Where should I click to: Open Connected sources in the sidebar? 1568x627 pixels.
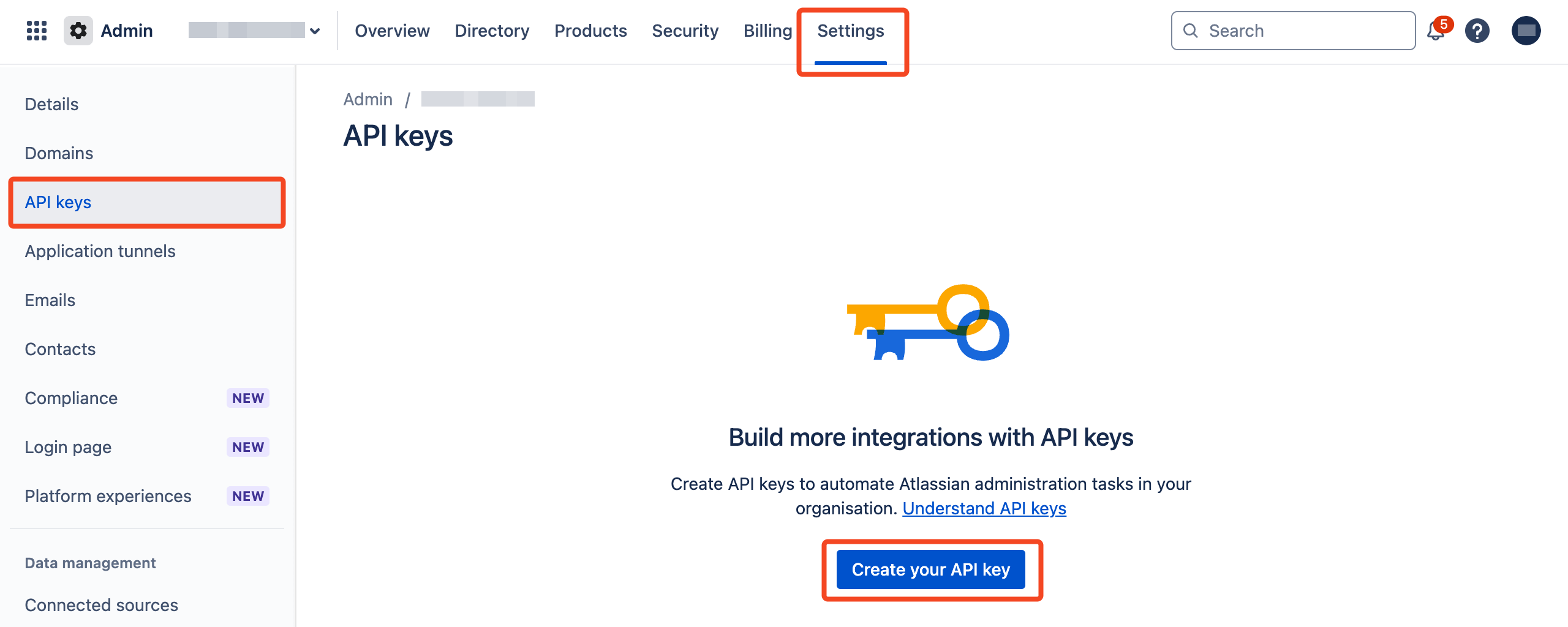click(x=147, y=605)
